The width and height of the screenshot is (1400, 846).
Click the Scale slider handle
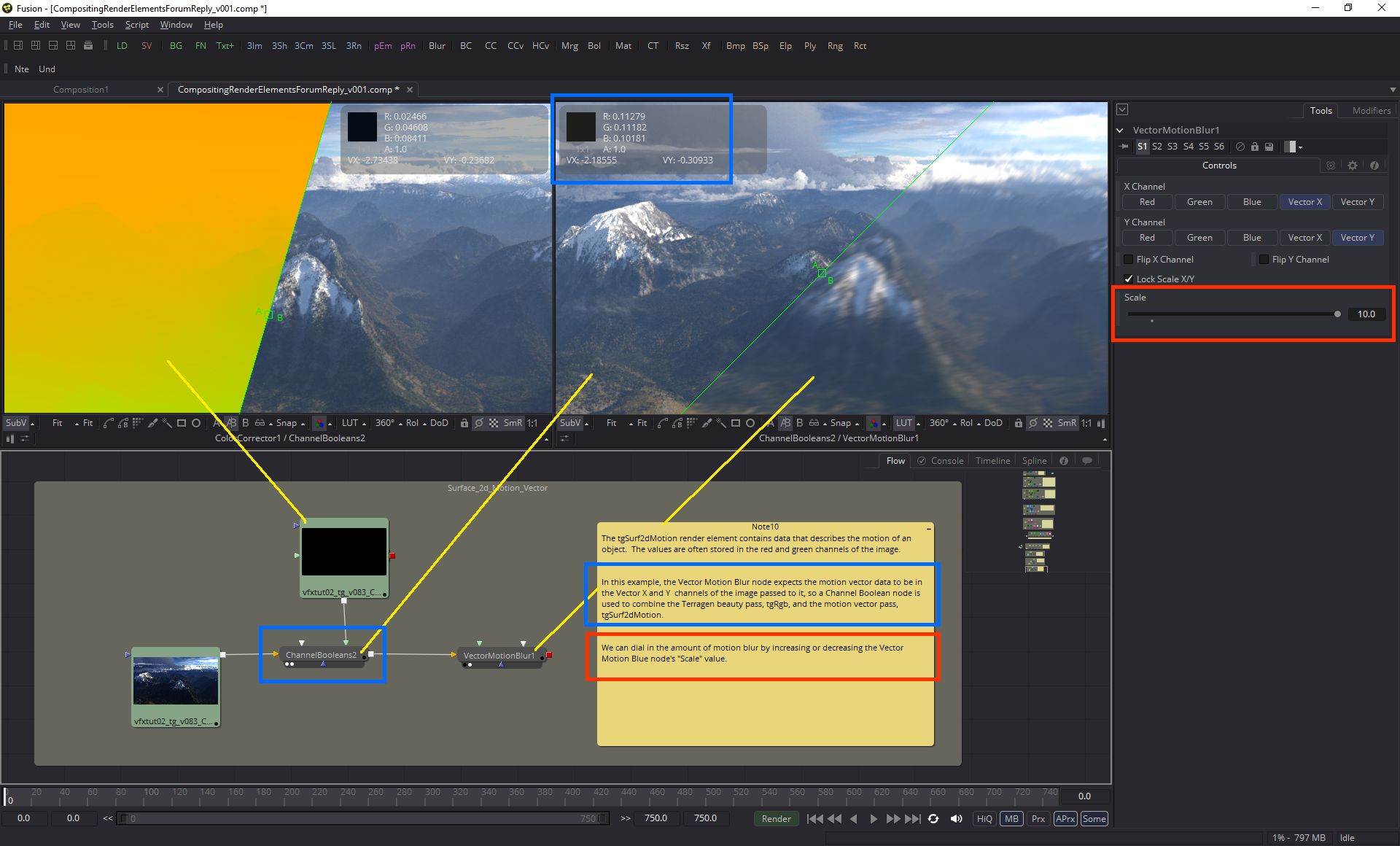coord(1337,314)
